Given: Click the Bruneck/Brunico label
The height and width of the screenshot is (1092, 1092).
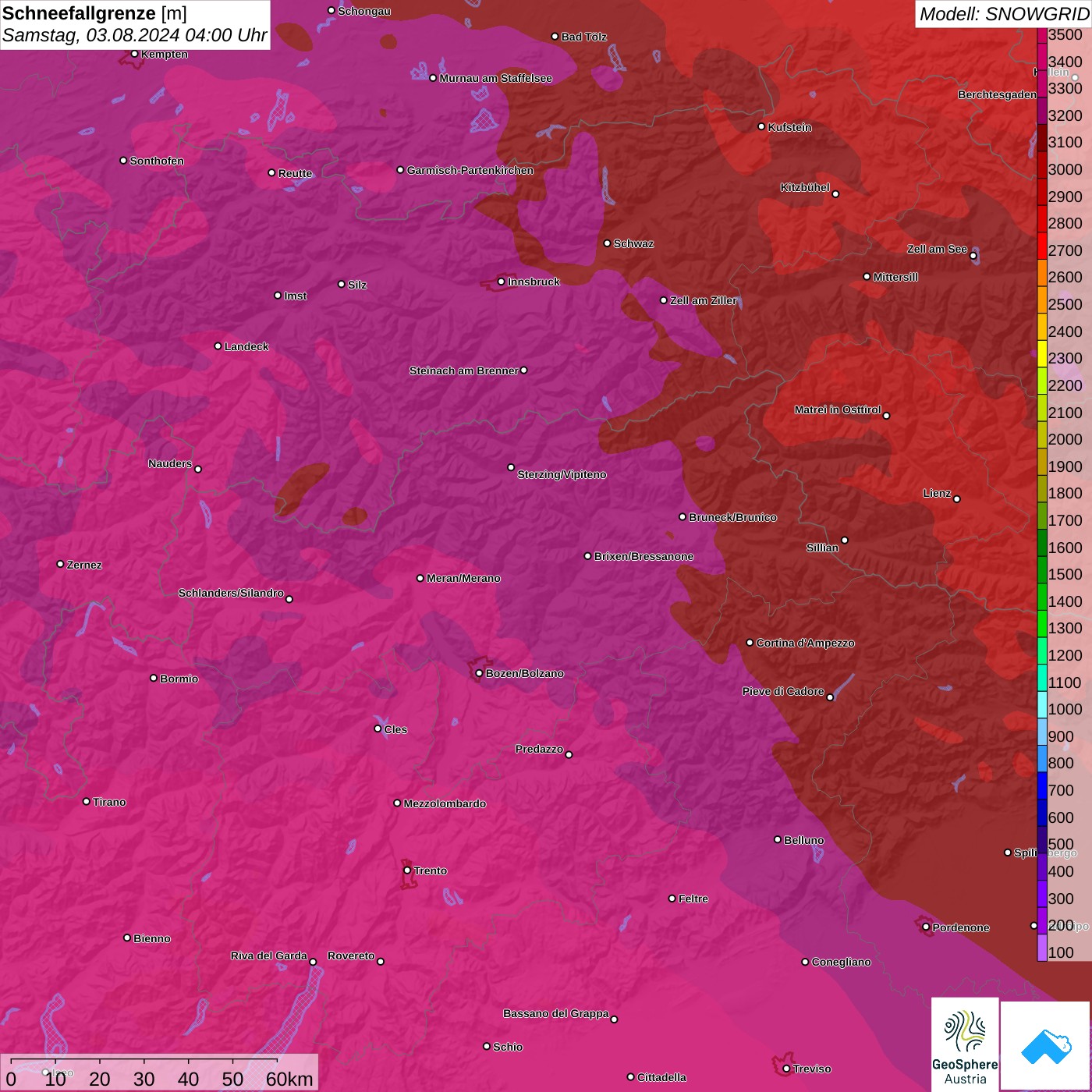Looking at the screenshot, I should click(732, 517).
